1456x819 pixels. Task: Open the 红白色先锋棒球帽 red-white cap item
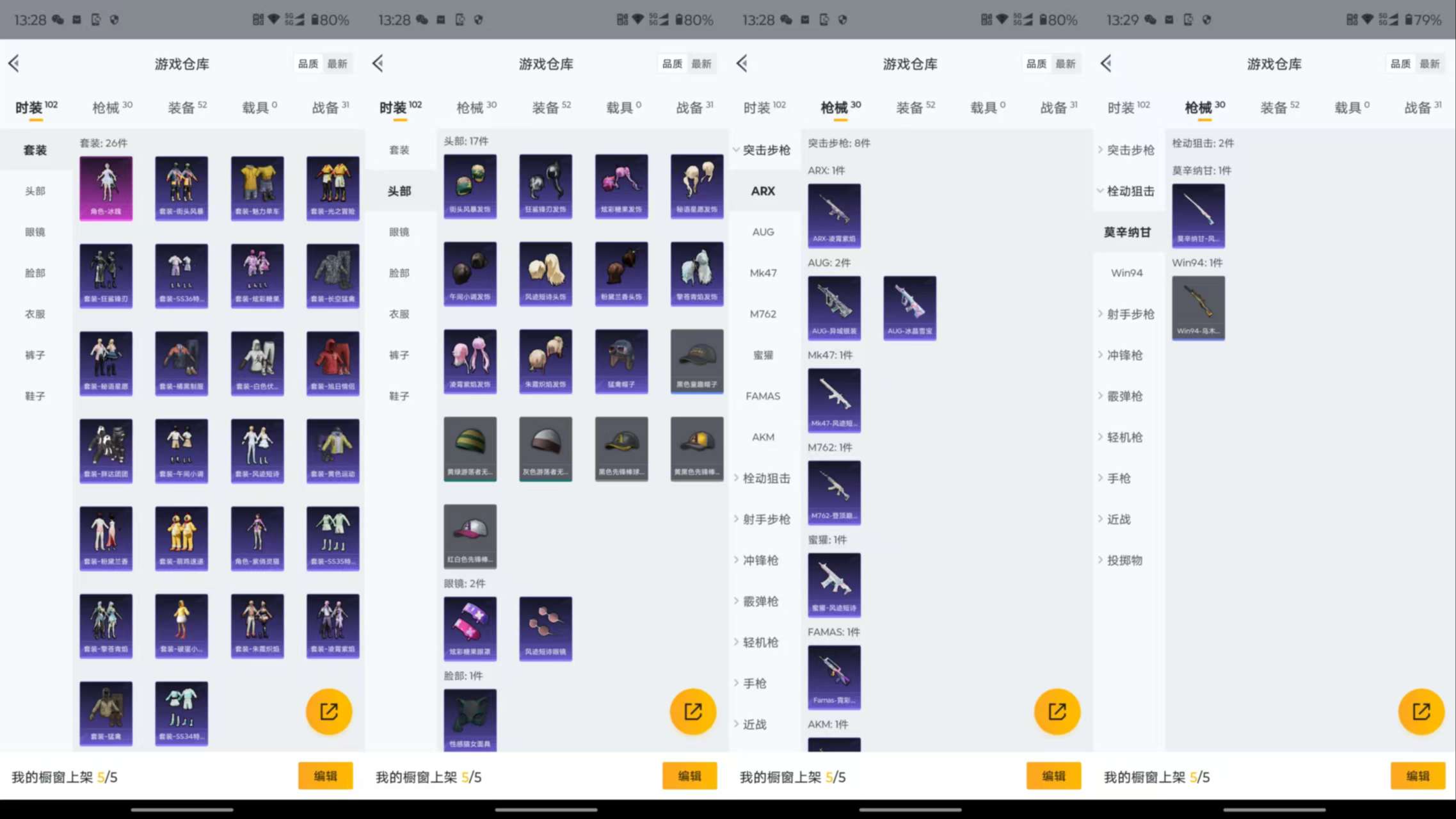(470, 535)
